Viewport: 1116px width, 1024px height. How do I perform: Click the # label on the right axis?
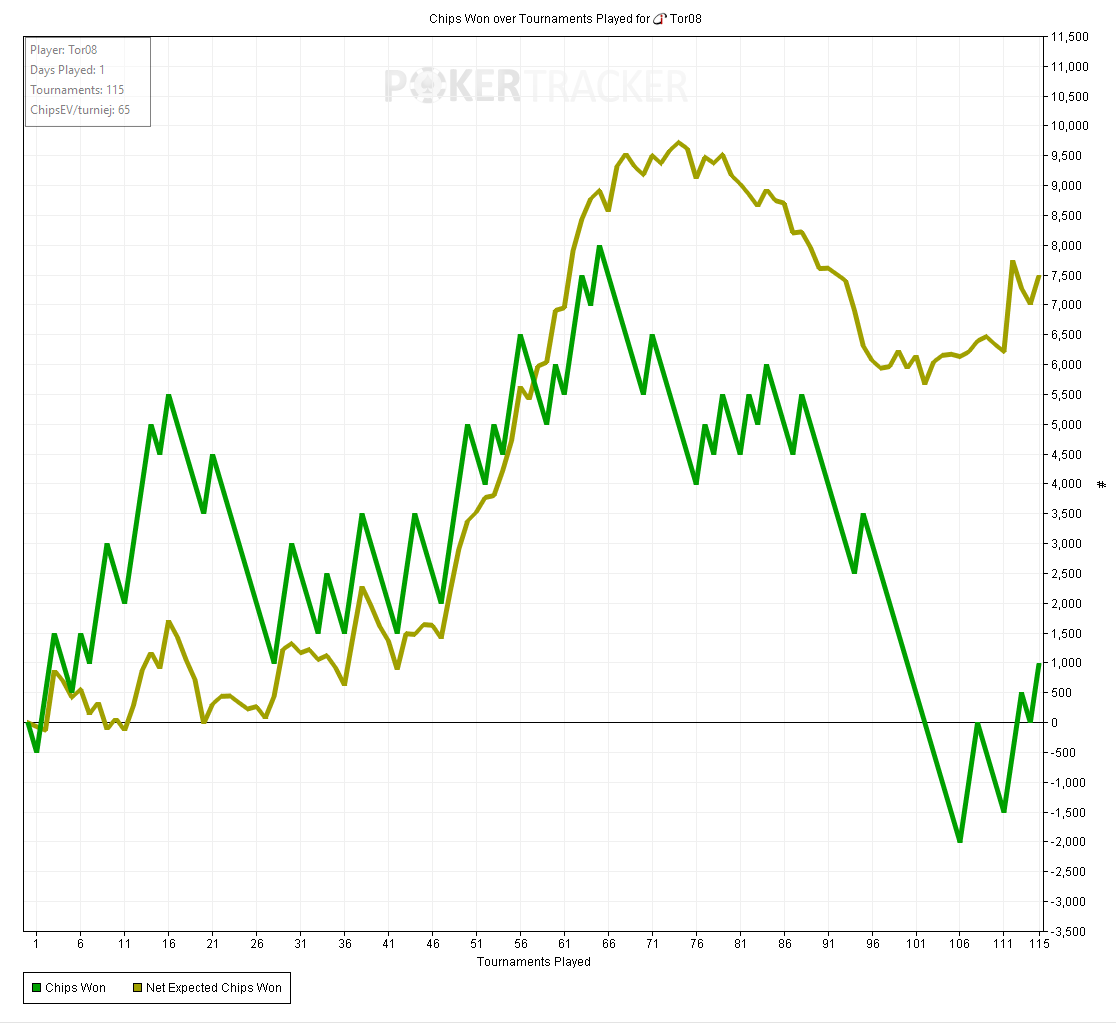[1102, 484]
